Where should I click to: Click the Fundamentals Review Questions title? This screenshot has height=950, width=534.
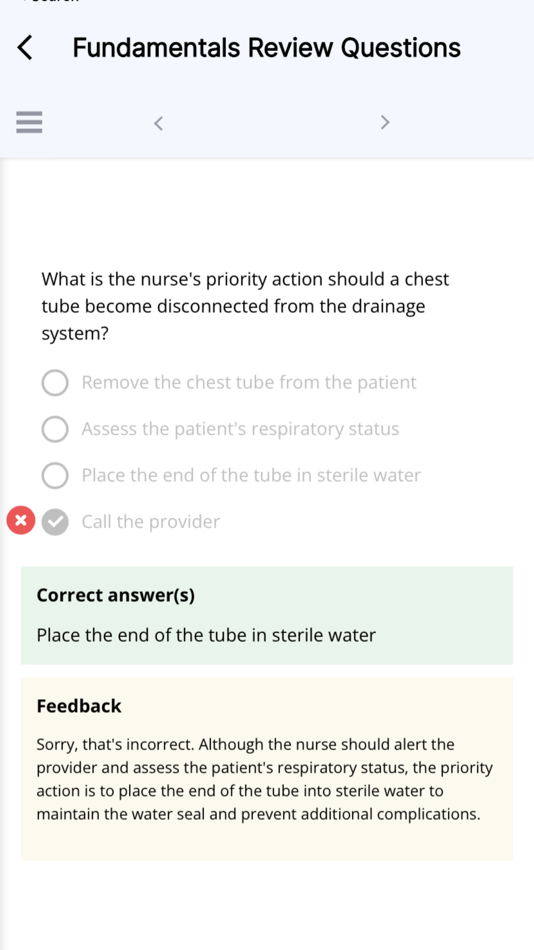click(267, 47)
